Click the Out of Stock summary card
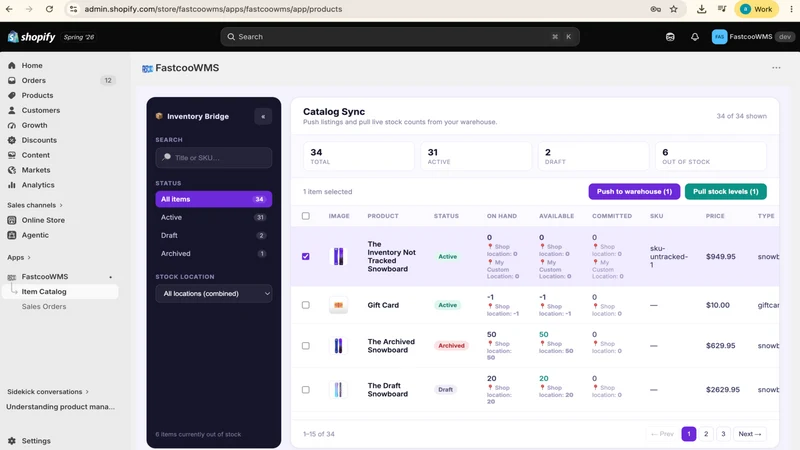 [x=711, y=156]
